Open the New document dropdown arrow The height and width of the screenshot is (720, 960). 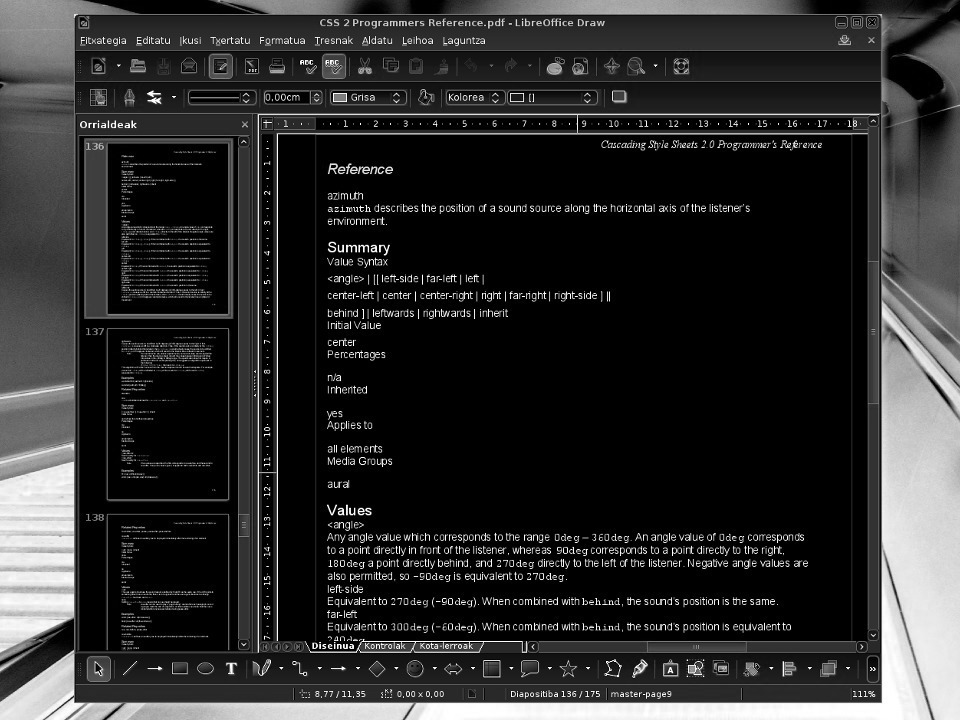click(118, 66)
